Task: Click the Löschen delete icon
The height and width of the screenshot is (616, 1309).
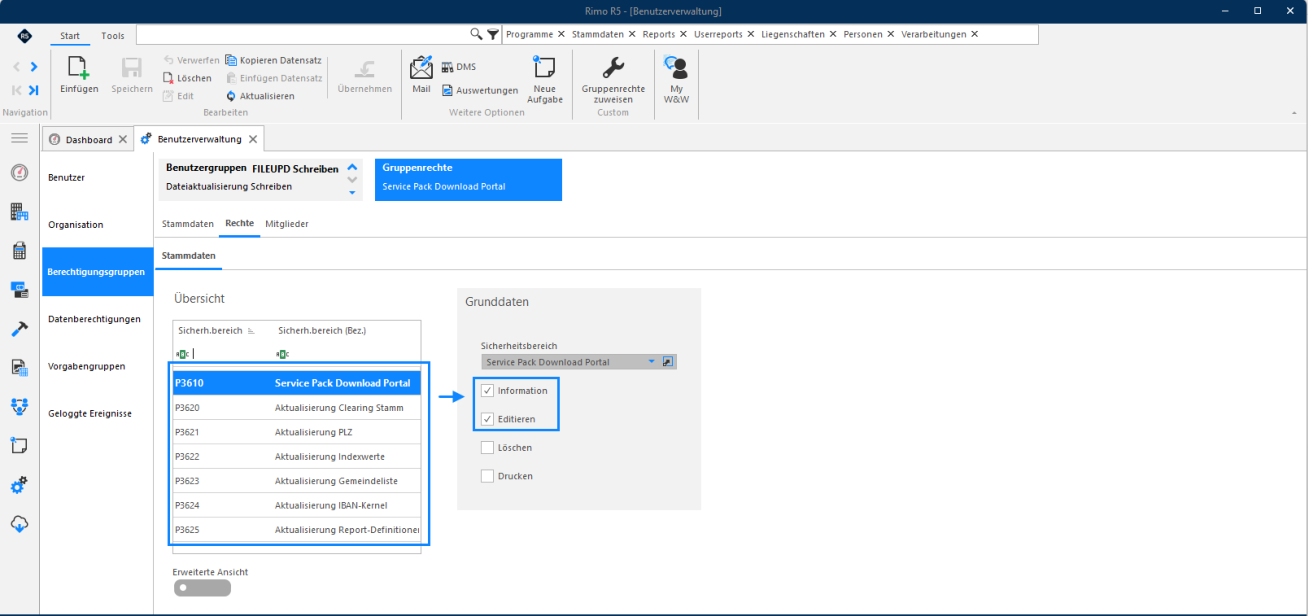Action: pyautogui.click(x=169, y=78)
